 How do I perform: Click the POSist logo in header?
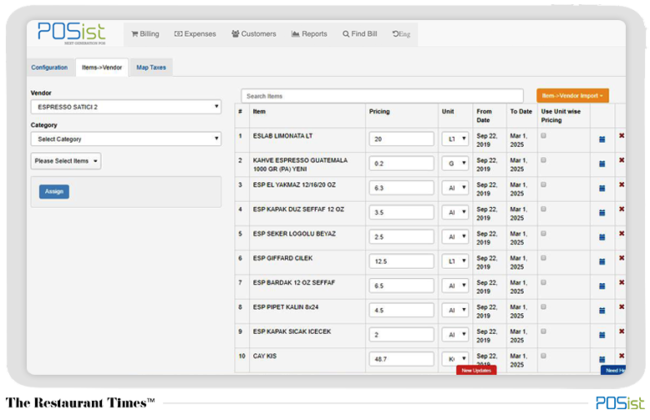point(71,33)
